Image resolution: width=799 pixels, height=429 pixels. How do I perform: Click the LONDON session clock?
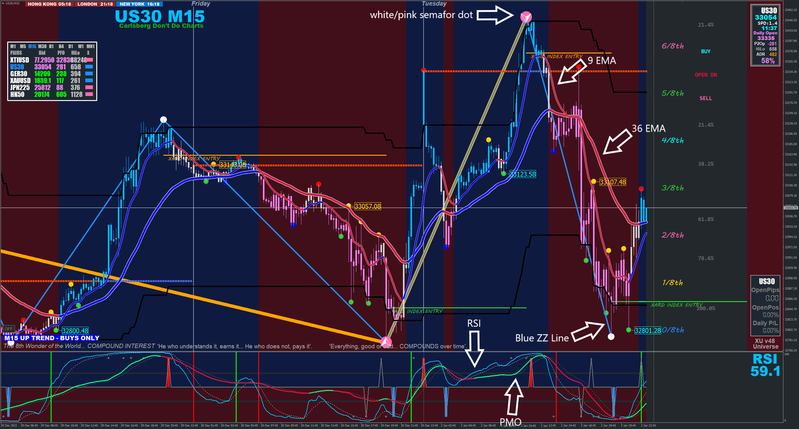click(95, 4)
